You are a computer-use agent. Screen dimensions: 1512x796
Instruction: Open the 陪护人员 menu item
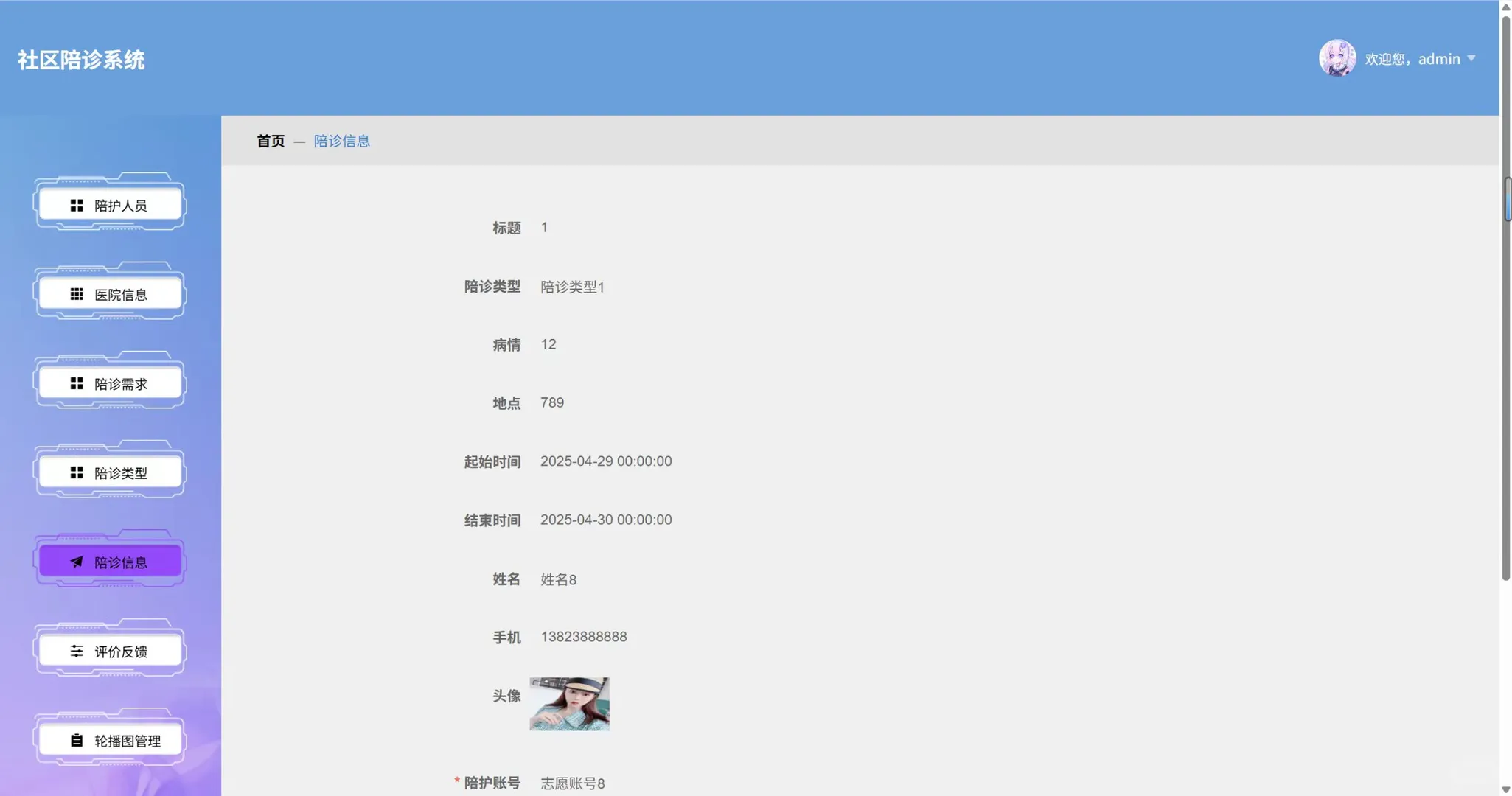(x=111, y=205)
